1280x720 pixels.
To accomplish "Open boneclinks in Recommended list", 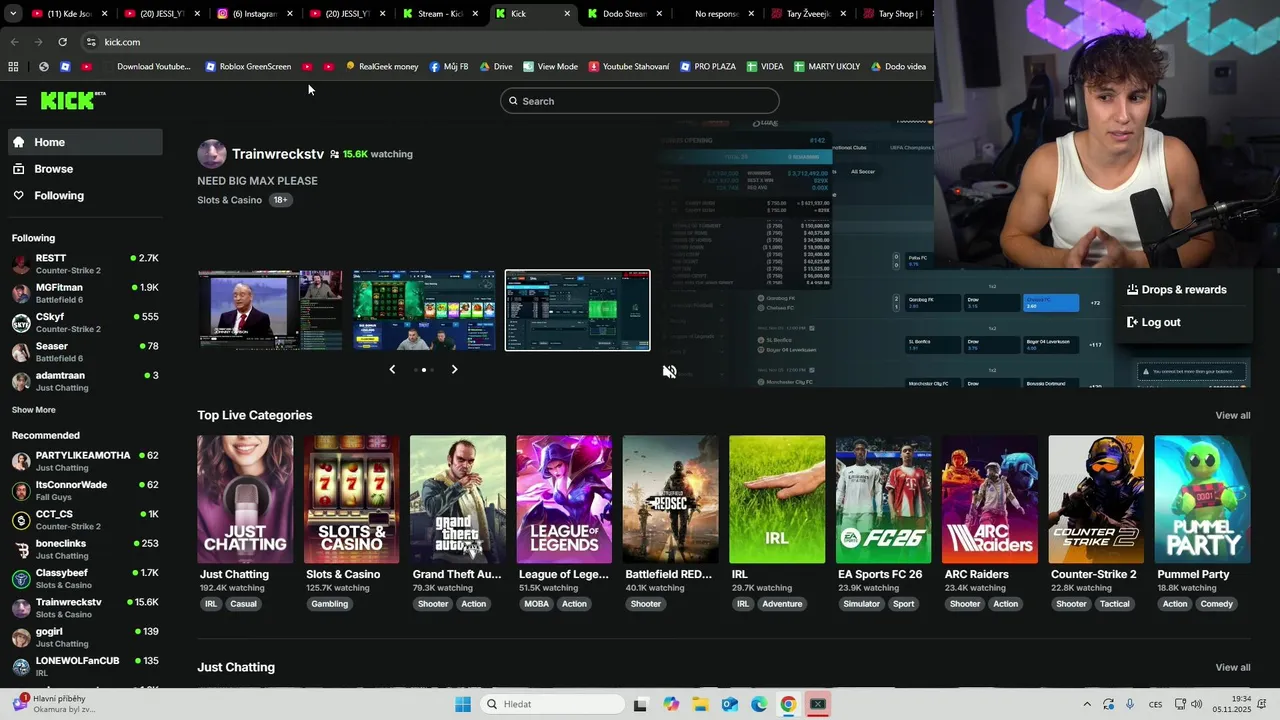I will pyautogui.click(x=85, y=549).
